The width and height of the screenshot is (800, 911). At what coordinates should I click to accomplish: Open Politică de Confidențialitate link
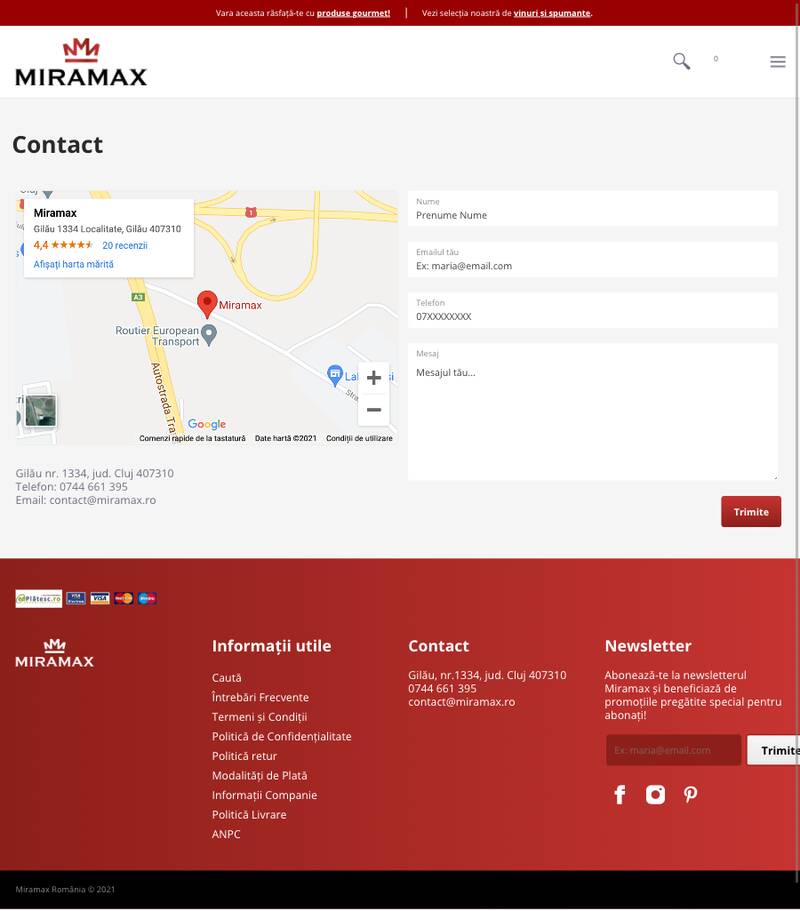[x=282, y=736]
